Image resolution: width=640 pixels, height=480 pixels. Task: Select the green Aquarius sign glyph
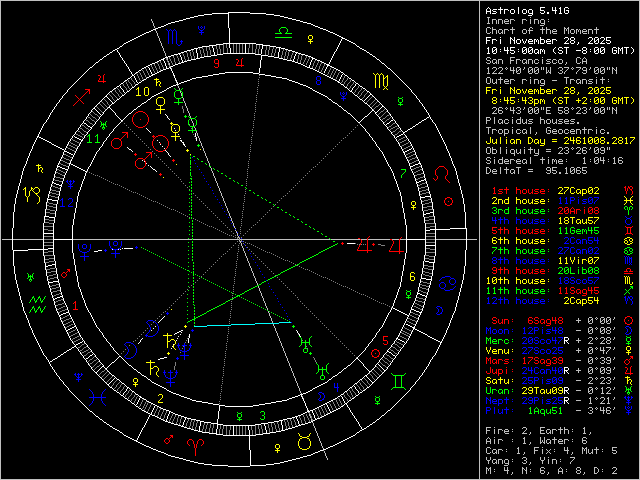[38, 301]
